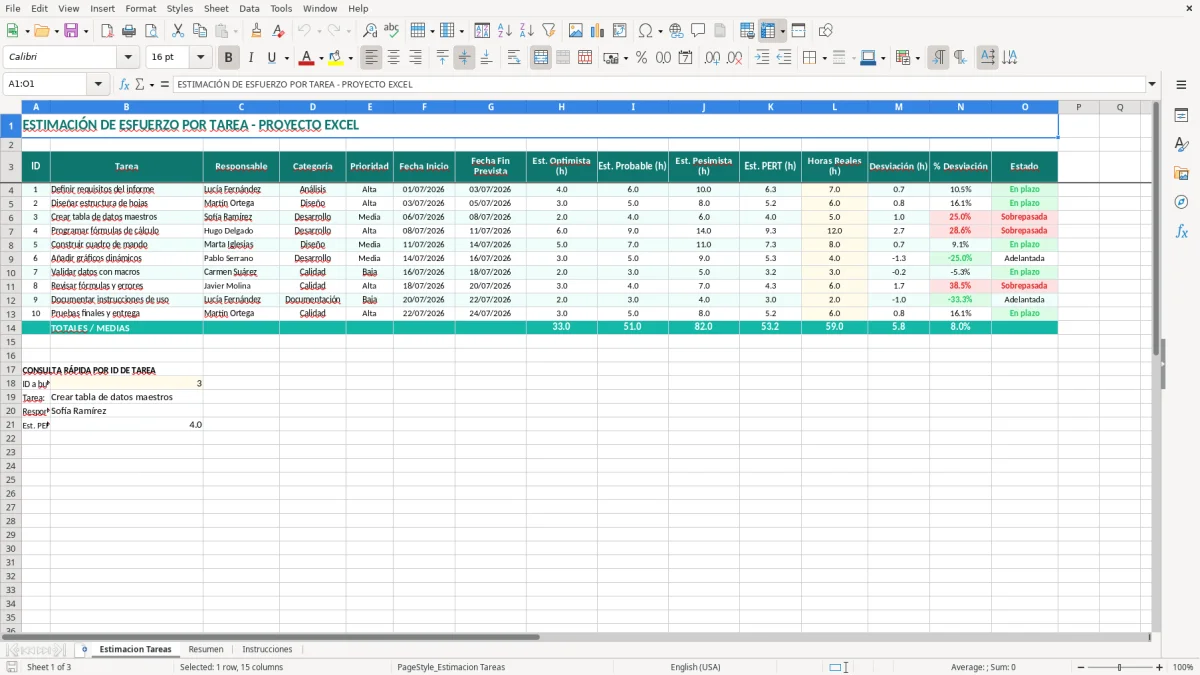This screenshot has width=1200, height=675.
Task: Expand the formula bar arrow
Action: 1152,84
